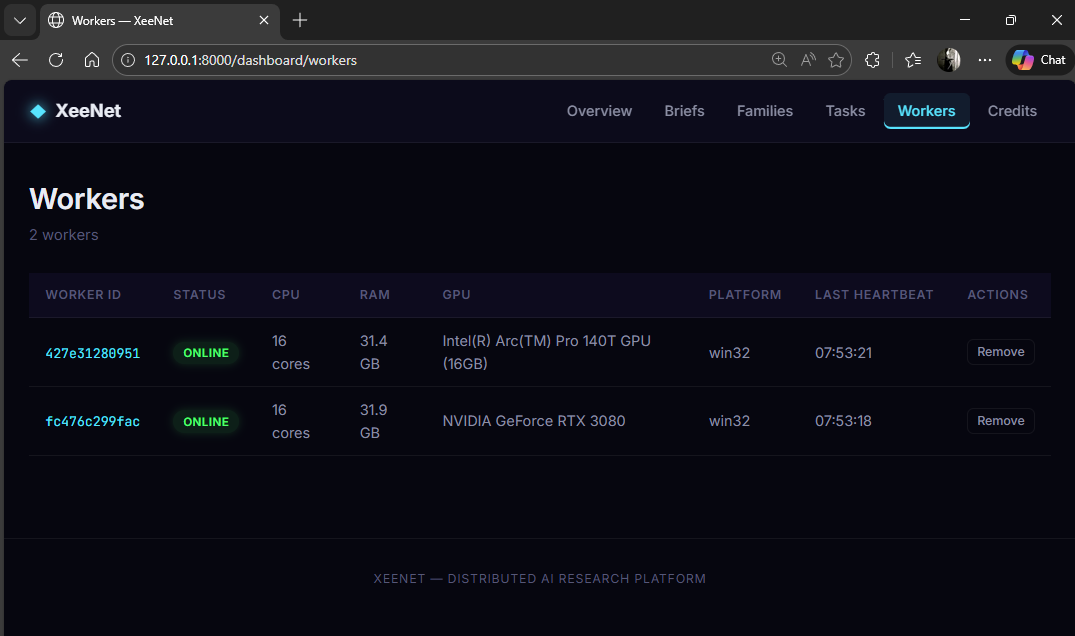The width and height of the screenshot is (1075, 636).
Task: Click the XeeNet diamond logo icon
Action: [38, 111]
